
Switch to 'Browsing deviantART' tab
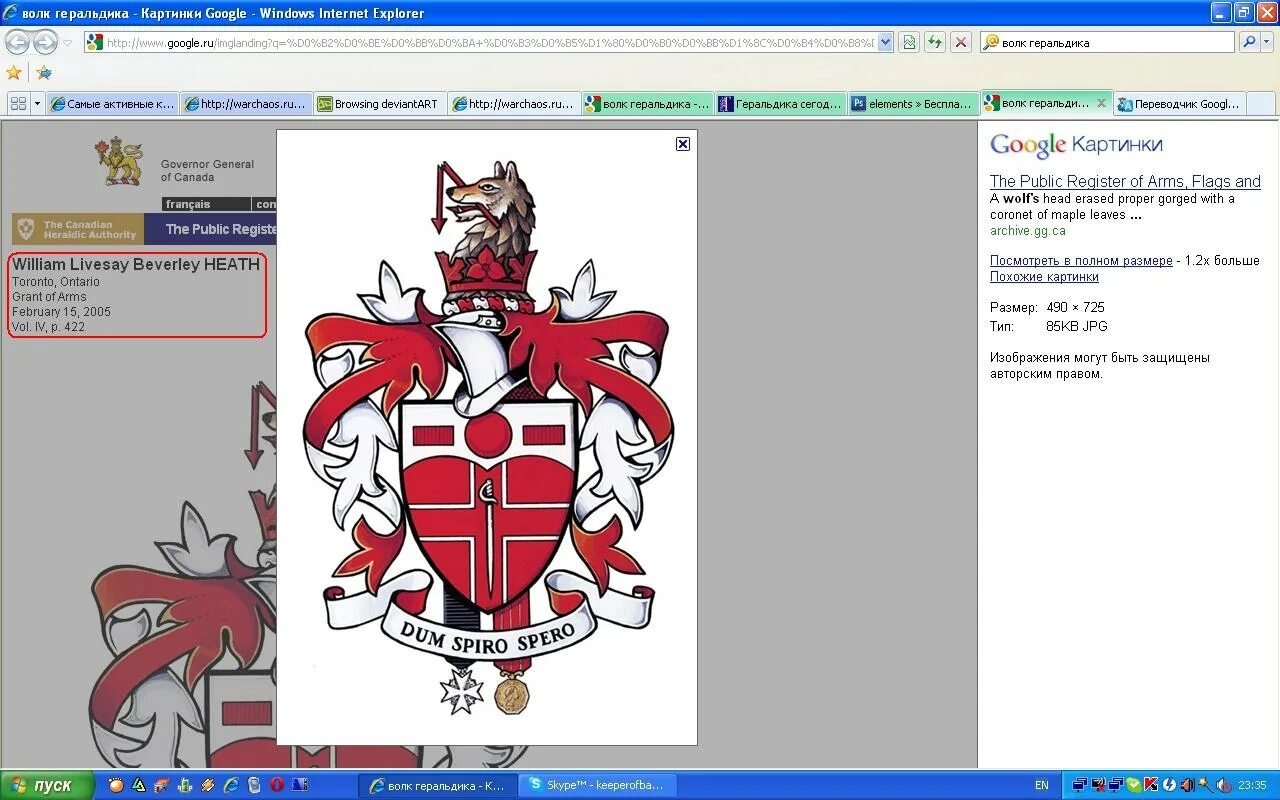click(x=380, y=104)
